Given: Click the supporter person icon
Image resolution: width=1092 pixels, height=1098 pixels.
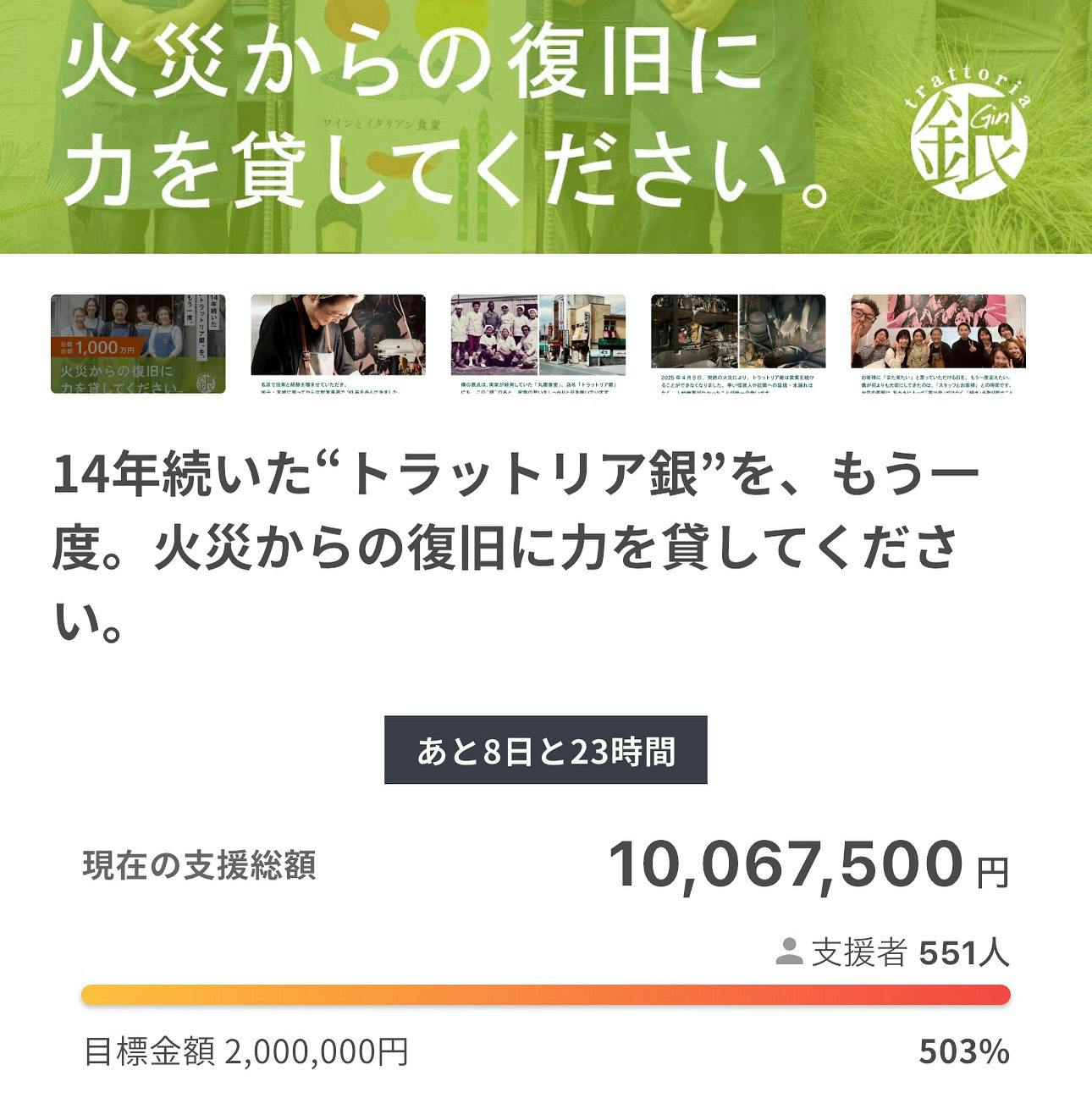Looking at the screenshot, I should 789,952.
